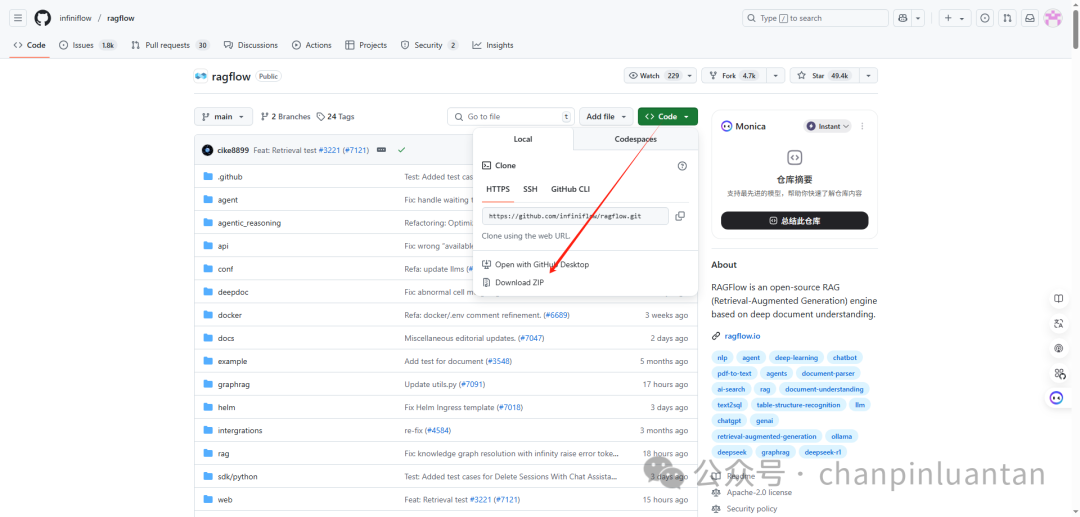Open the Add file dropdown

[x=606, y=116]
